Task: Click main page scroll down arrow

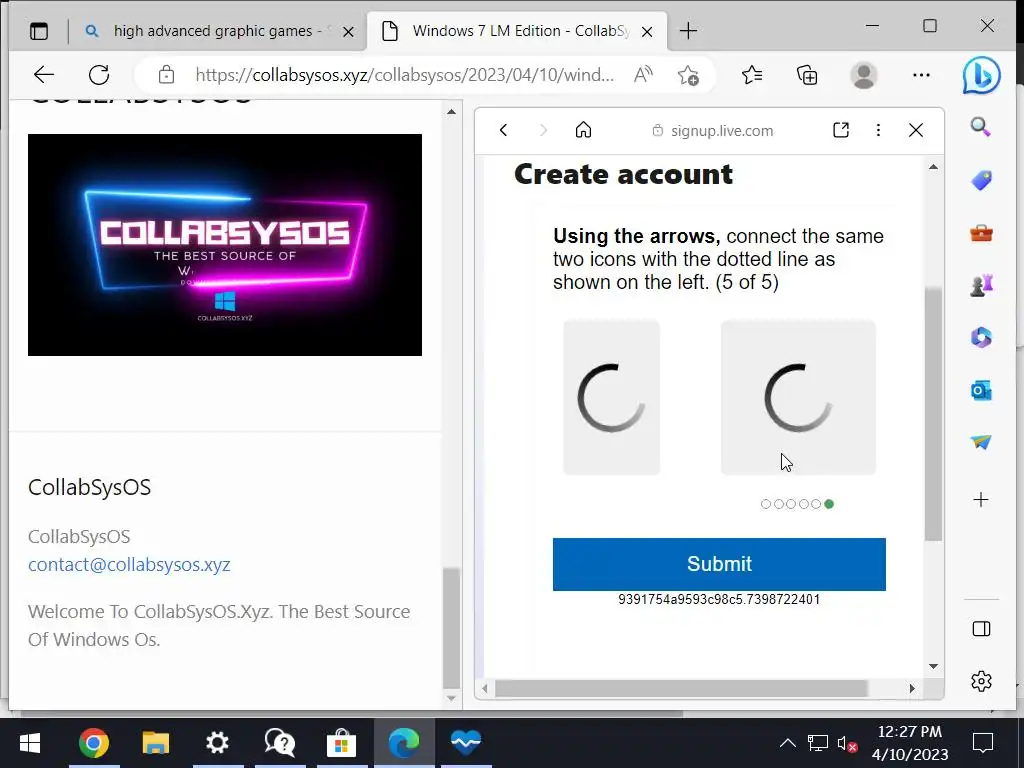Action: coord(451,699)
